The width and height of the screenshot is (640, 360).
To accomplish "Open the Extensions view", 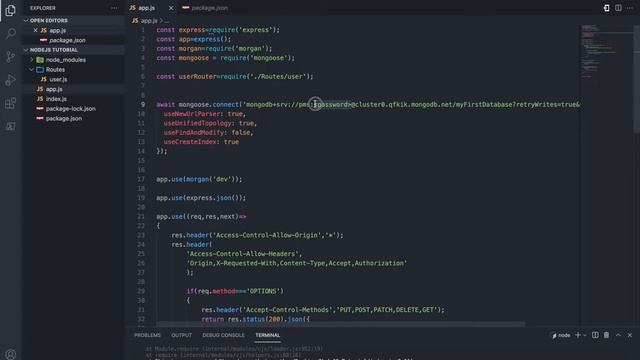I will 11,103.
